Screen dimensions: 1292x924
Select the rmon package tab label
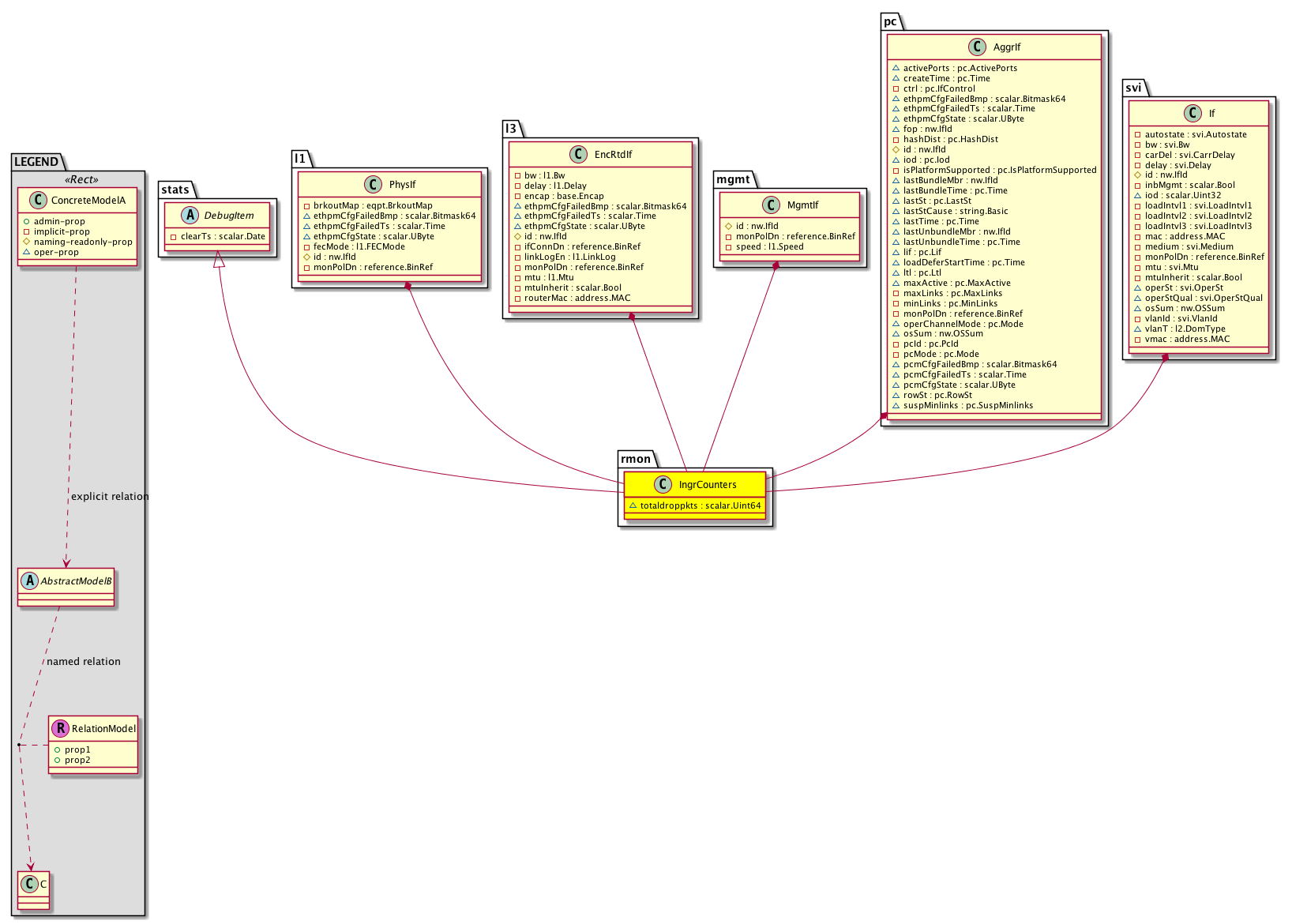pos(636,459)
